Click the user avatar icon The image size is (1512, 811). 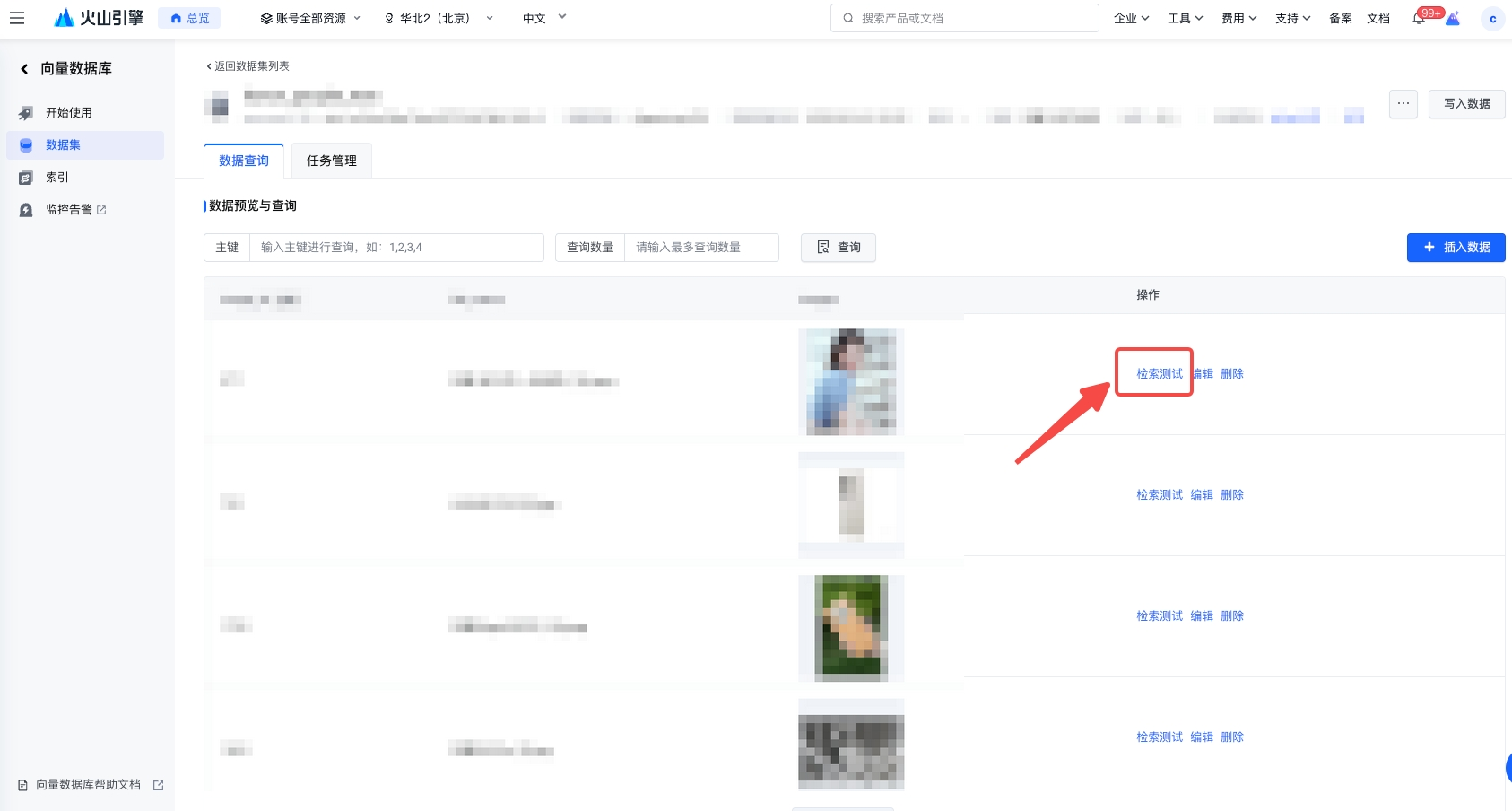[1493, 19]
